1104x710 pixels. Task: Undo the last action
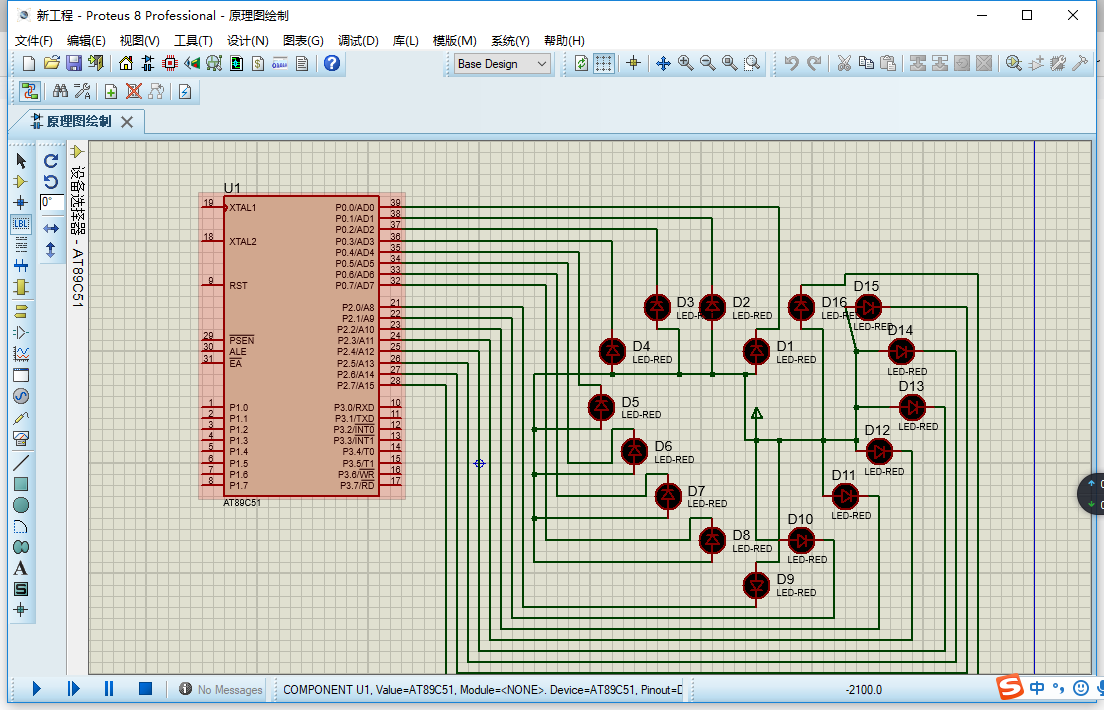pos(791,63)
